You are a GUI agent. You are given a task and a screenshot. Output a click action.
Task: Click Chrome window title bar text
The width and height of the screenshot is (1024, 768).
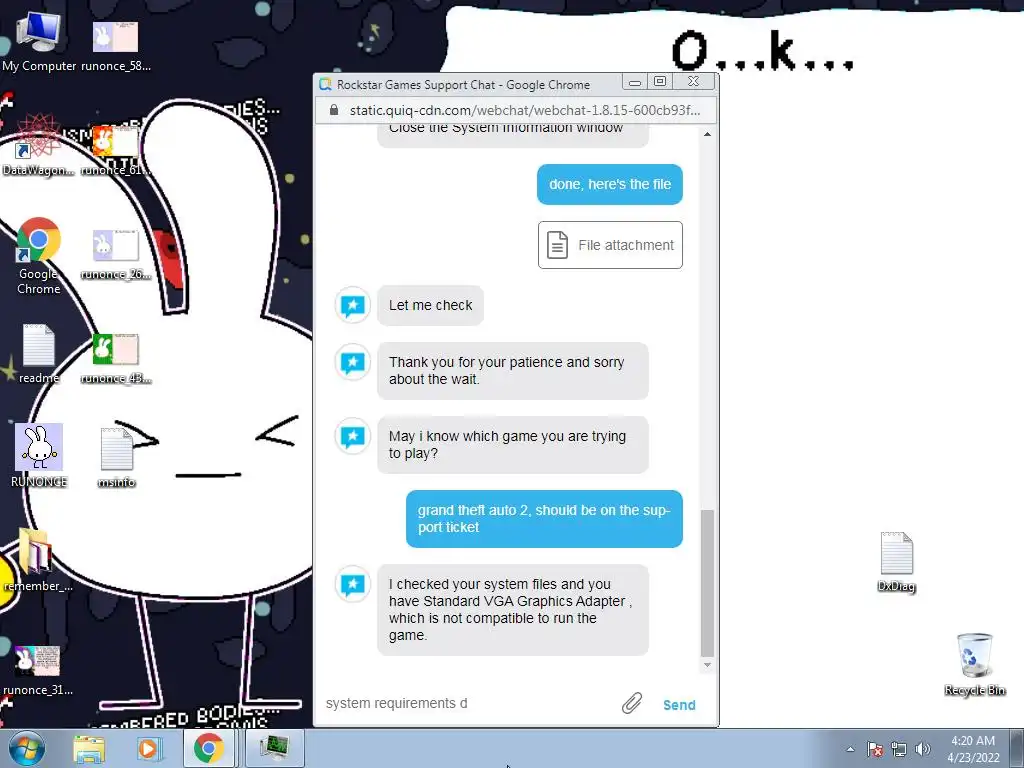[x=463, y=84]
